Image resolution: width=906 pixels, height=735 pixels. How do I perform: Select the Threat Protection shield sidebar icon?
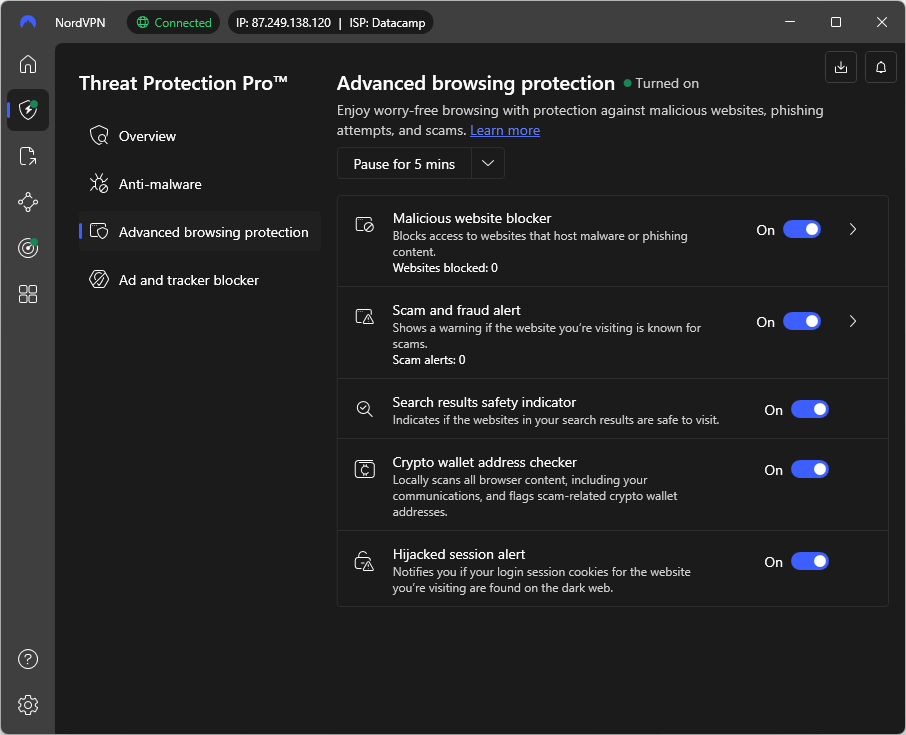point(28,110)
